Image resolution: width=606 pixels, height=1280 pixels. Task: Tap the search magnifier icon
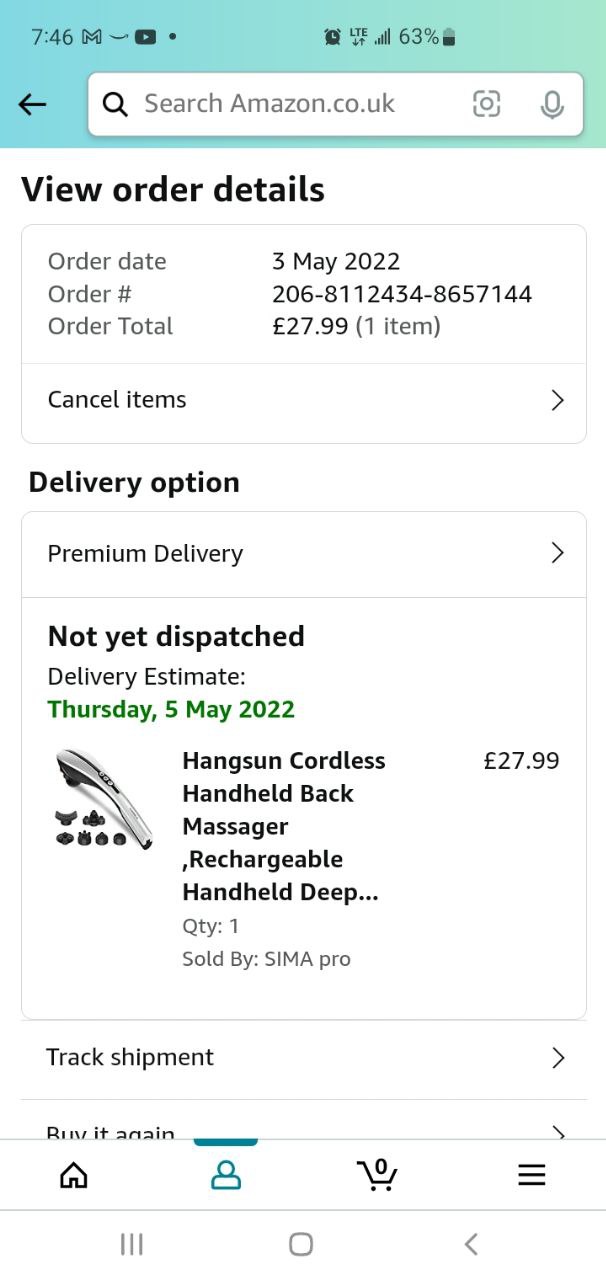click(116, 104)
